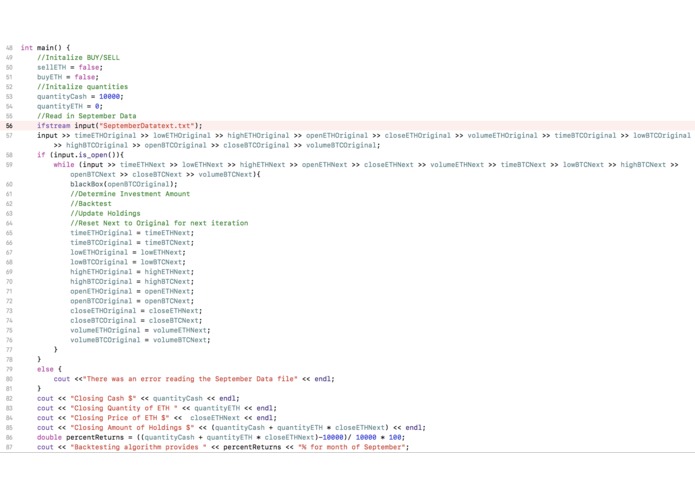Click the '//Read in September Data' comment
This screenshot has height=494, width=695.
pos(86,116)
